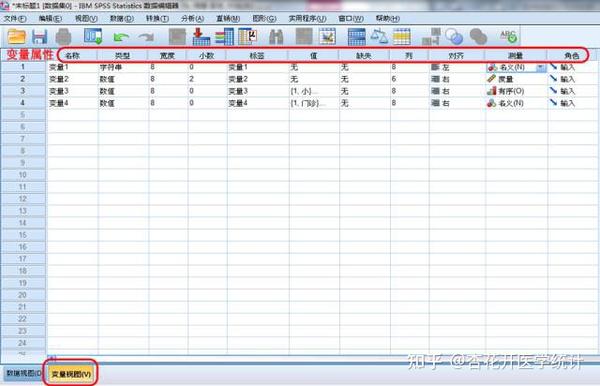Open the 编辑(E) menu
Screen dimensions: 600x386
click(50, 18)
